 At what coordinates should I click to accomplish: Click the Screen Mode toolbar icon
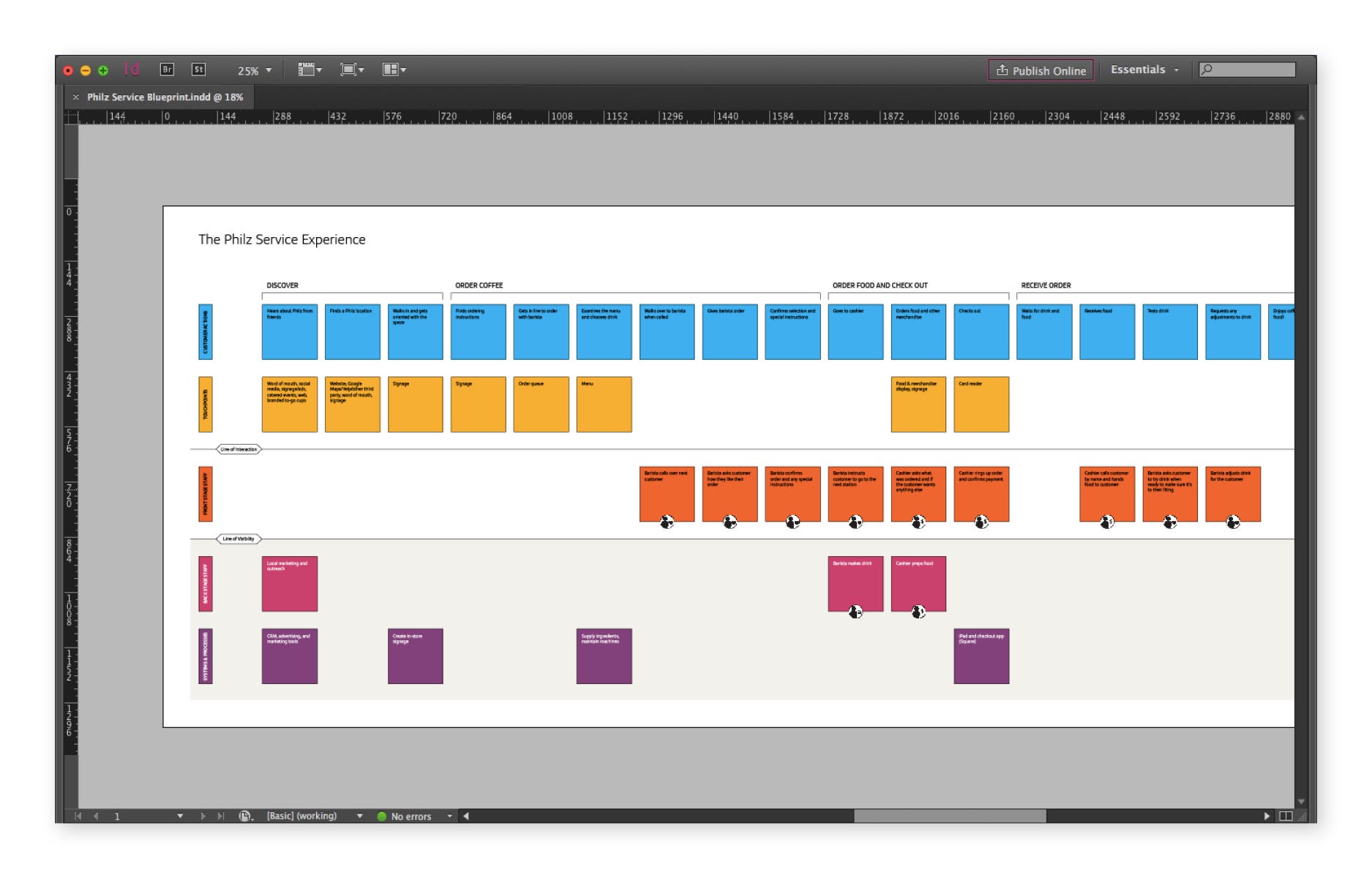click(348, 70)
